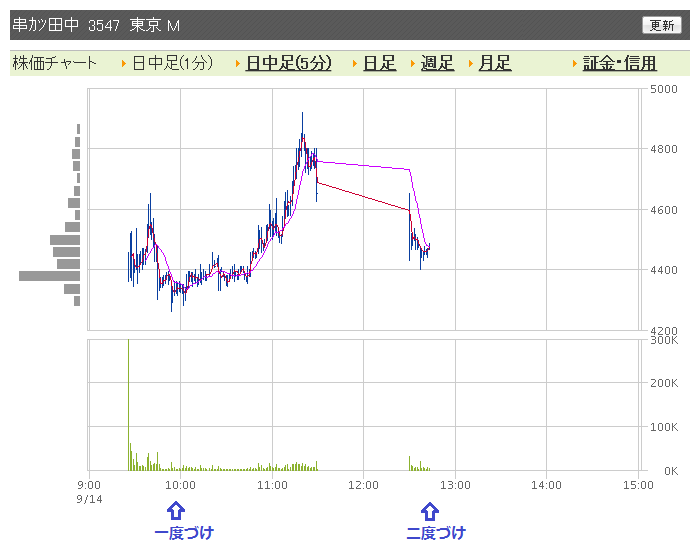Click the 12:00 time axis label
698x559 pixels.
(363, 485)
